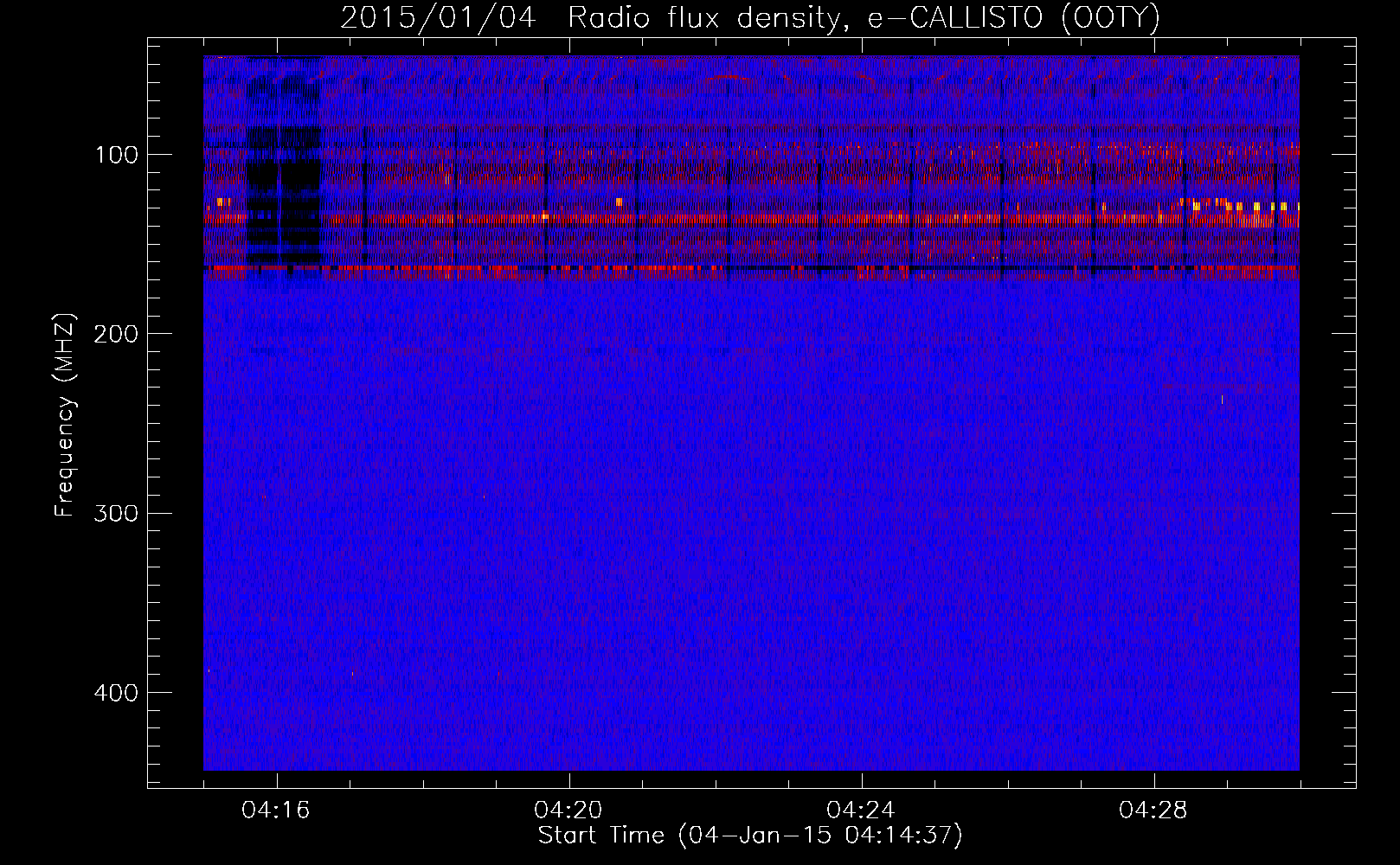The image size is (1400, 865).
Task: Click the 04:16 time tick label
Action: [276, 811]
